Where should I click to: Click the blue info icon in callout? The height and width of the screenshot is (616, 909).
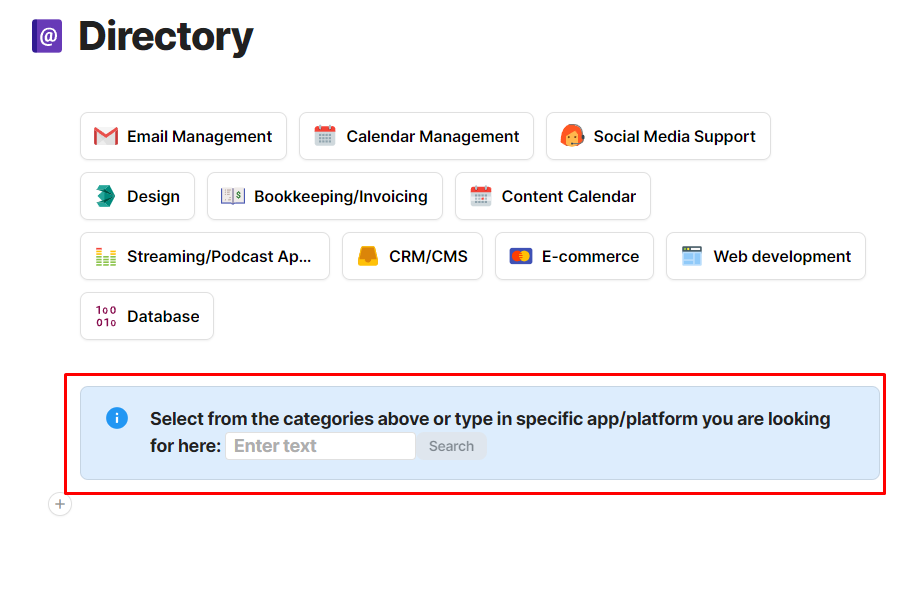point(117,418)
